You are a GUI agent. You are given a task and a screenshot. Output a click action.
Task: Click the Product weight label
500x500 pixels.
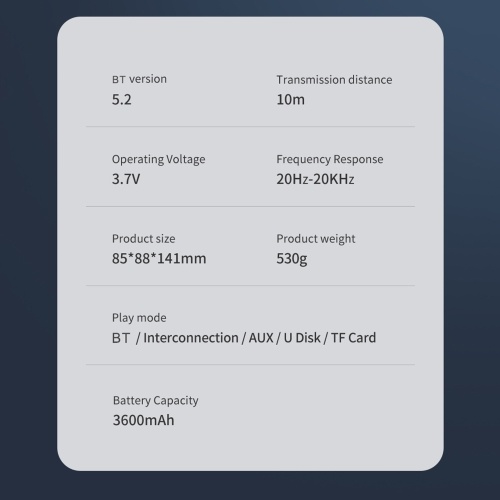(316, 239)
